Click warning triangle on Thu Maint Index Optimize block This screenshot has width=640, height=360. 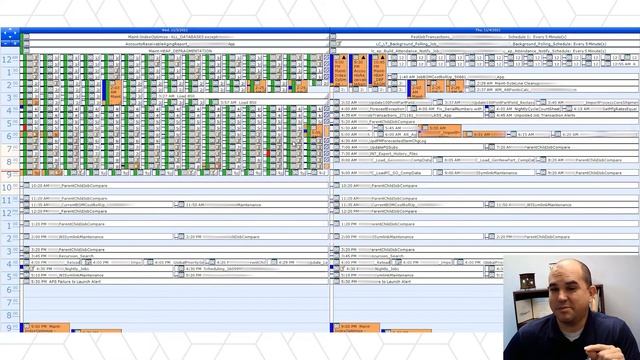tap(344, 58)
